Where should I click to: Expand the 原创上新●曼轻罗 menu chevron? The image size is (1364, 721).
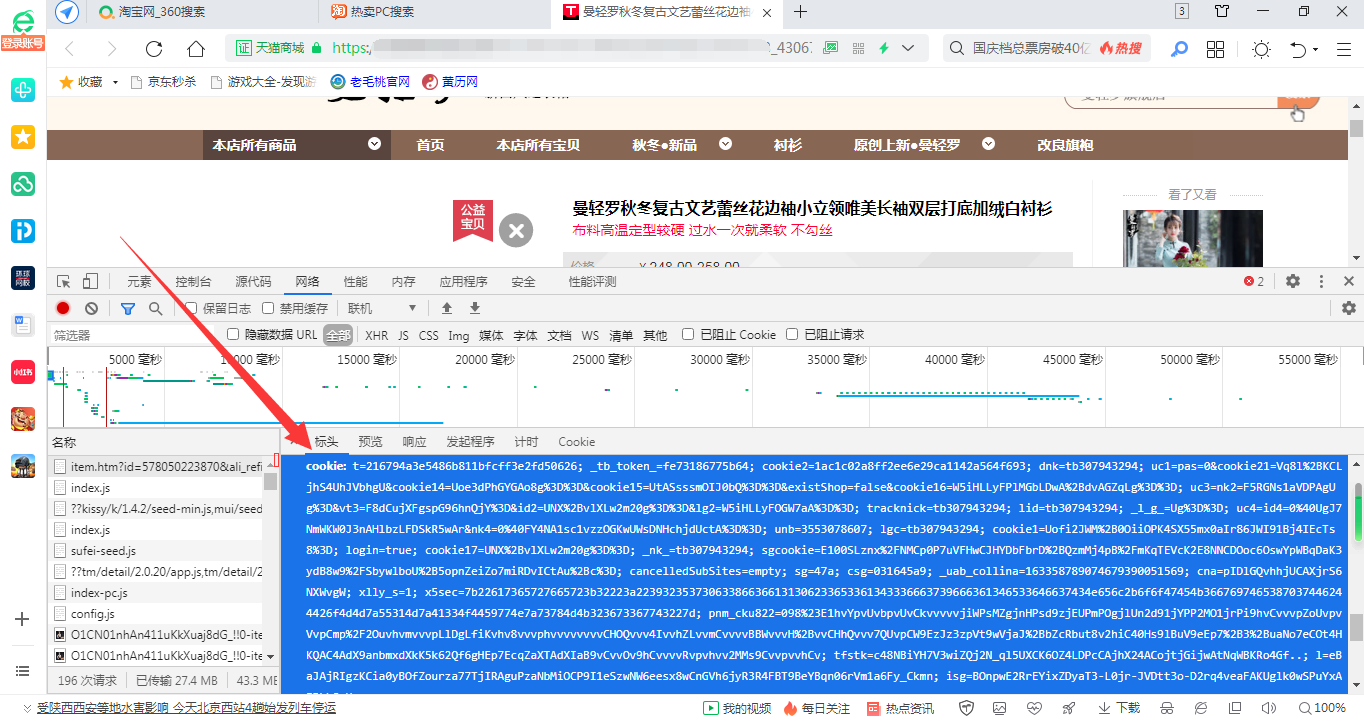[988, 144]
